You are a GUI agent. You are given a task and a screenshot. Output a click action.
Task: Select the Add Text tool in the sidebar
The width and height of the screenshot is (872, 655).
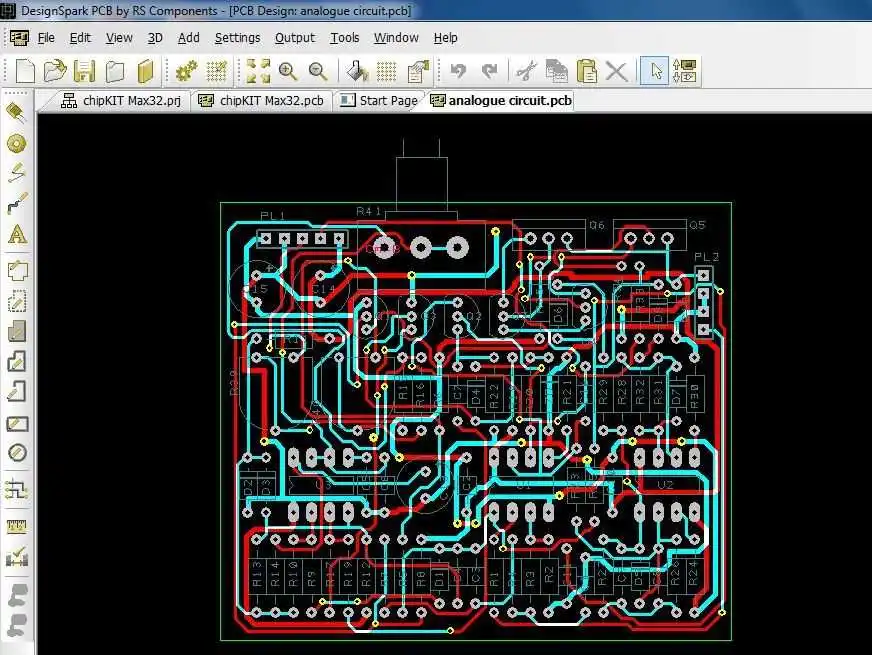16,233
